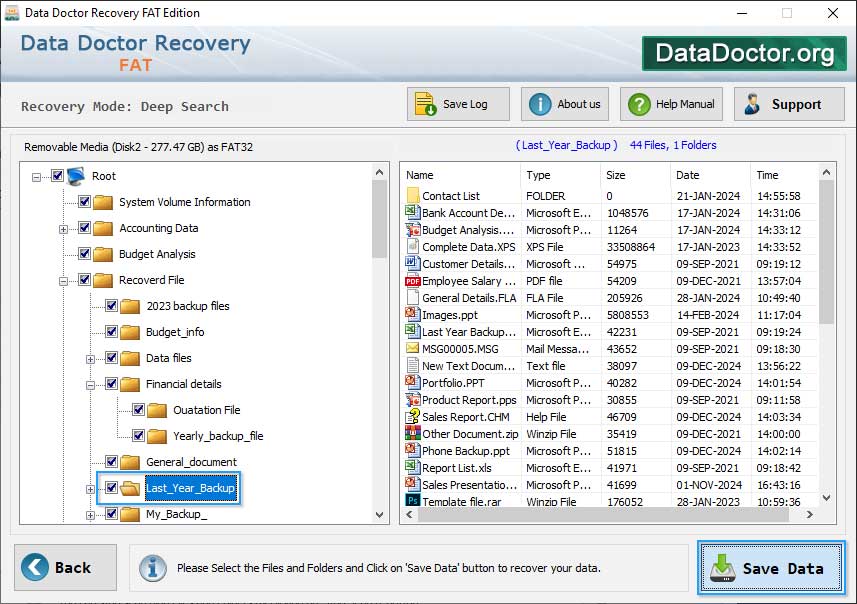This screenshot has height=604, width=857.
Task: Collapse the Financial details node
Action: [91, 385]
